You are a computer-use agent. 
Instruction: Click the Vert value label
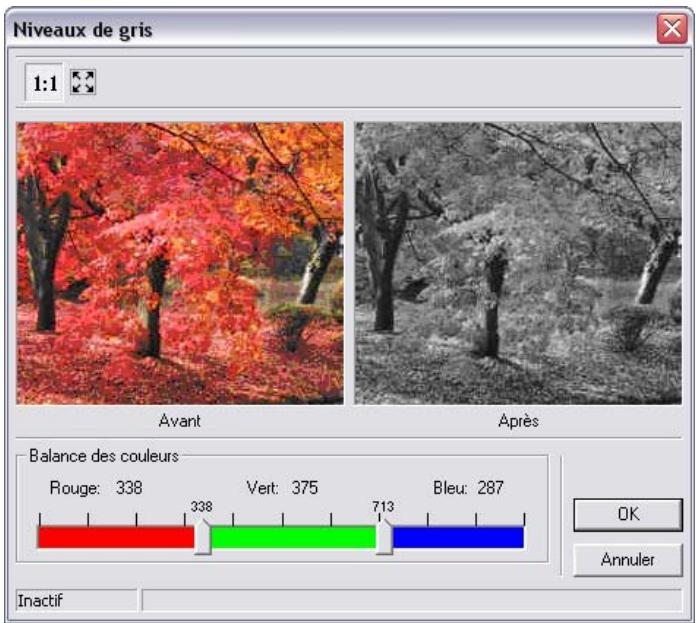pyautogui.click(x=281, y=488)
